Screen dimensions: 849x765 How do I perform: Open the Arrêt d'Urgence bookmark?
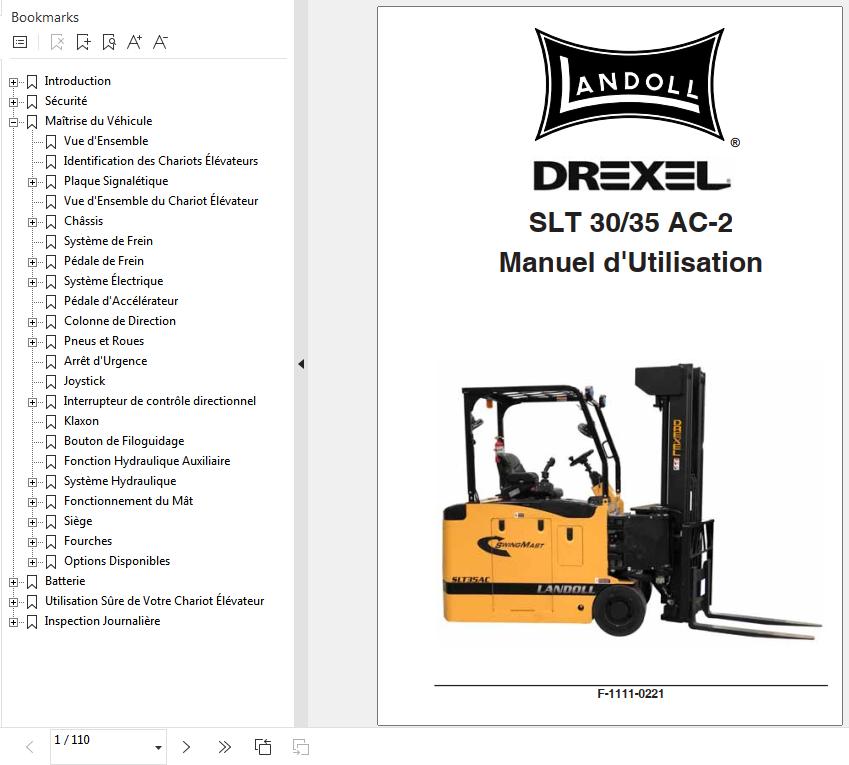(x=106, y=362)
